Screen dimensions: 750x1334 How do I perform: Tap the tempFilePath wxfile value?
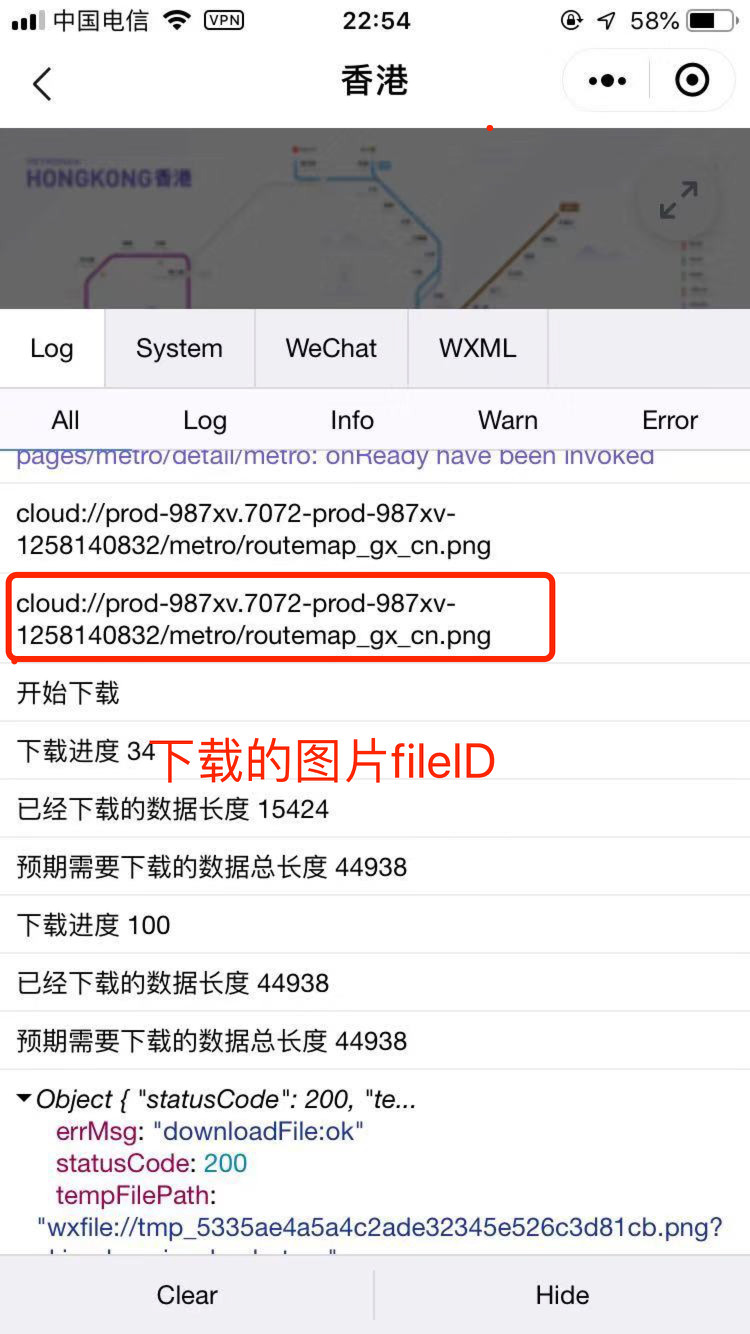point(379,1227)
